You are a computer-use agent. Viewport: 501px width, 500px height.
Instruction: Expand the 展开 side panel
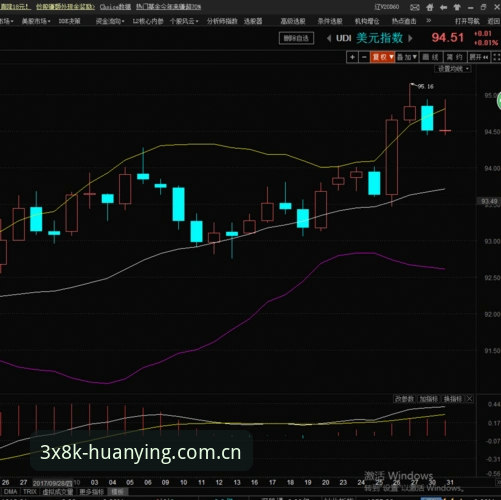pos(479,57)
